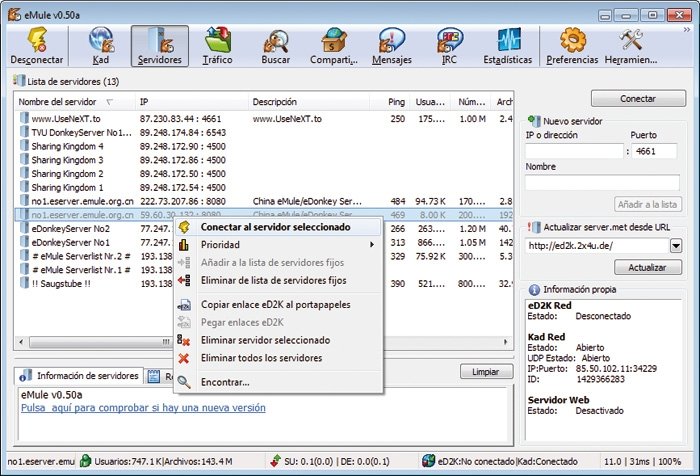Click the IP o dirección input field
The width and height of the screenshot is (700, 476).
coord(574,151)
